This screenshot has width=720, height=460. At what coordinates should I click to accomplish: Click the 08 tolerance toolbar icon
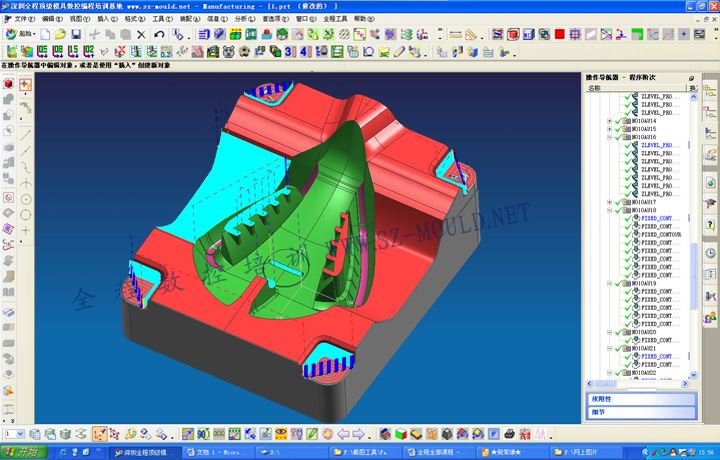pyautogui.click(x=58, y=51)
